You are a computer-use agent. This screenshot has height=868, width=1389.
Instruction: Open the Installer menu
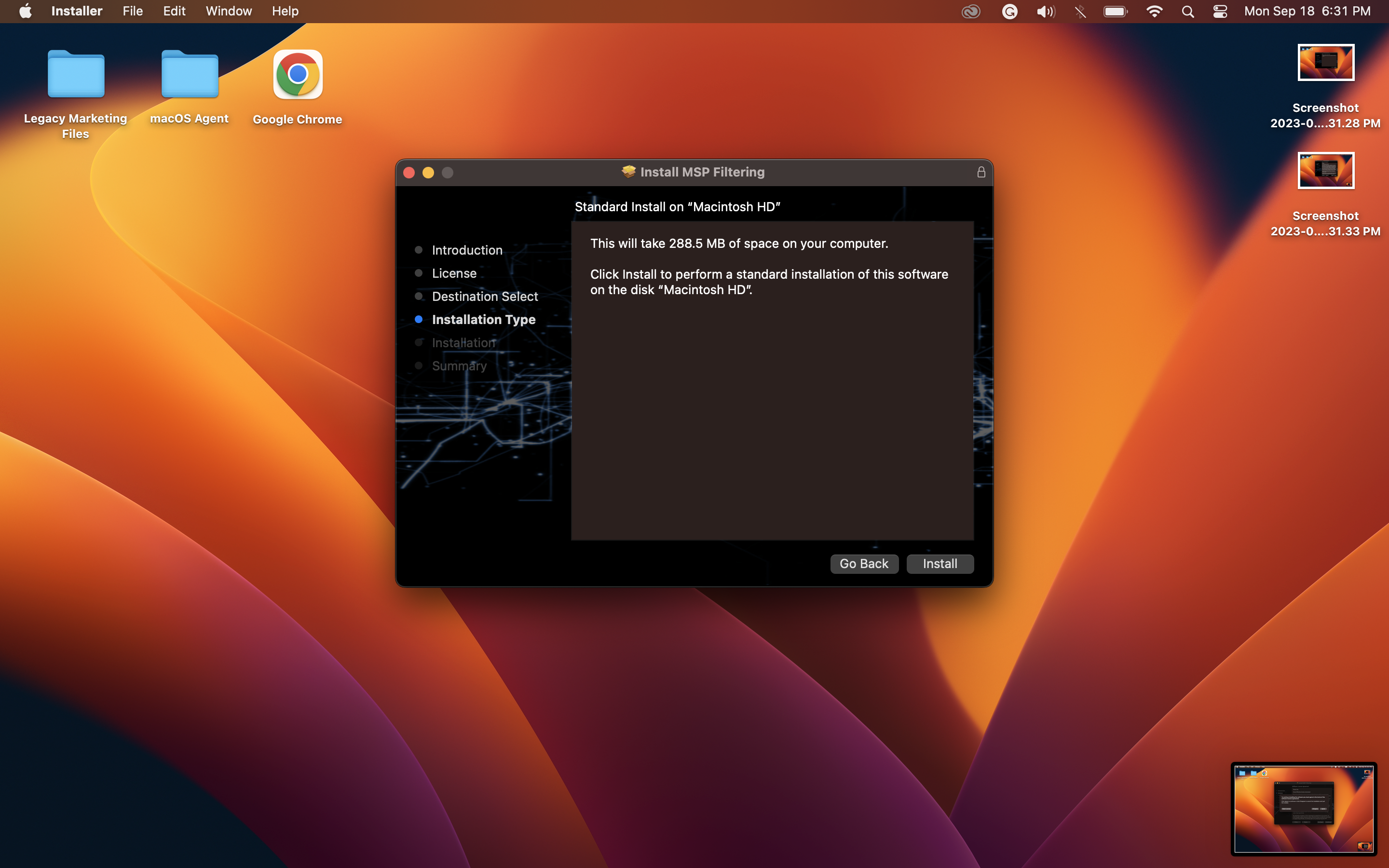click(76, 11)
